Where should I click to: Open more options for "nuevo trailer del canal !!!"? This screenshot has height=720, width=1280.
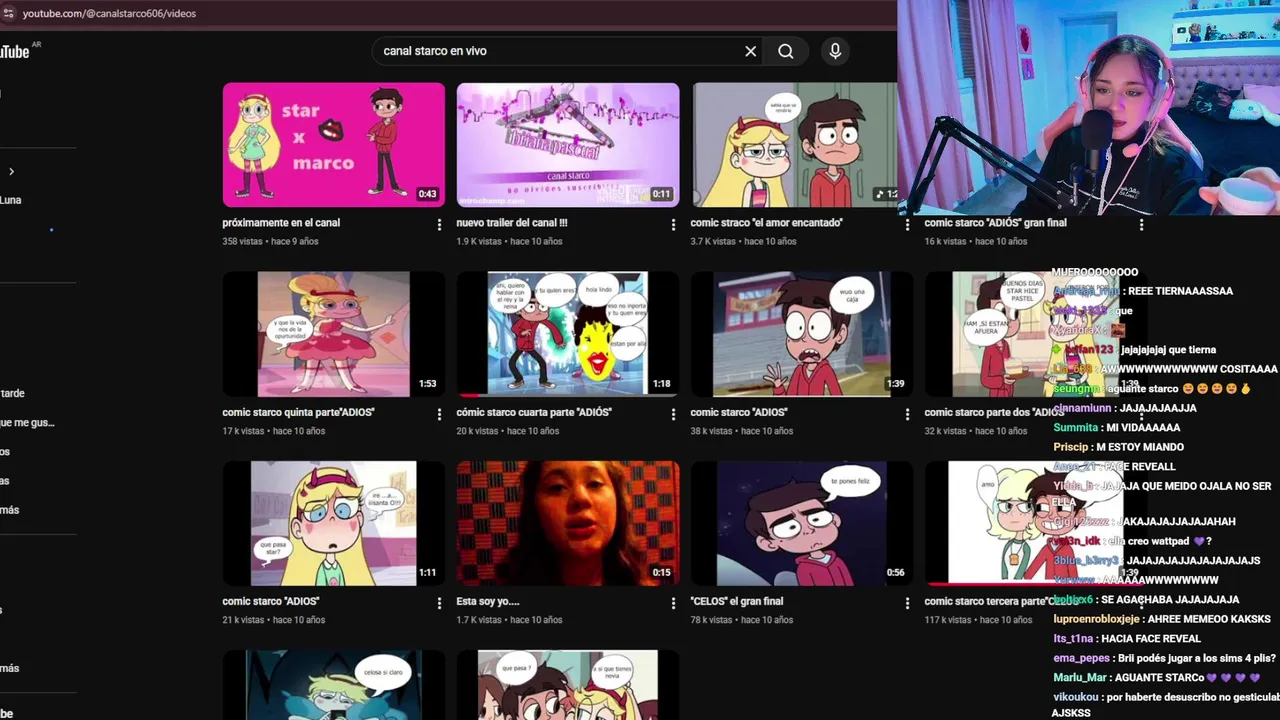coord(673,225)
